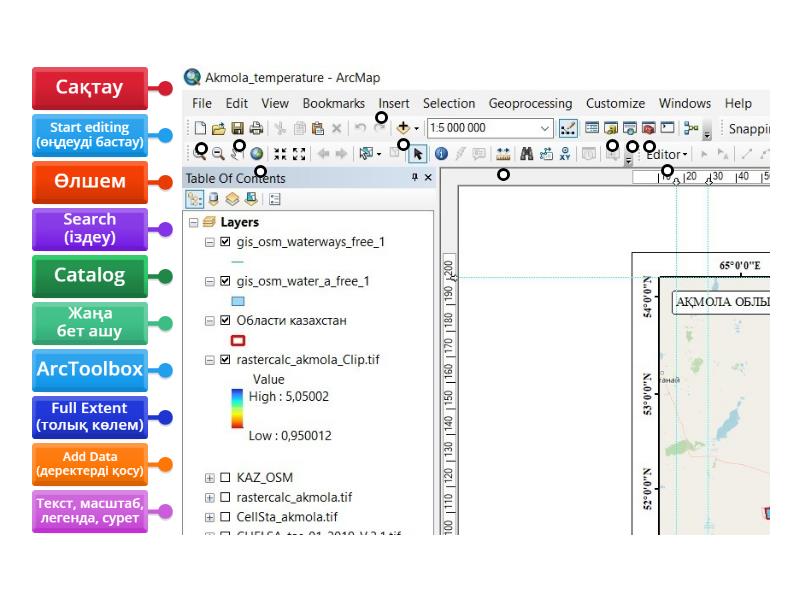This screenshot has width=800, height=600.
Task: Turn off the rastercalc_akmola_Clip.tif layer
Action: tap(224, 360)
